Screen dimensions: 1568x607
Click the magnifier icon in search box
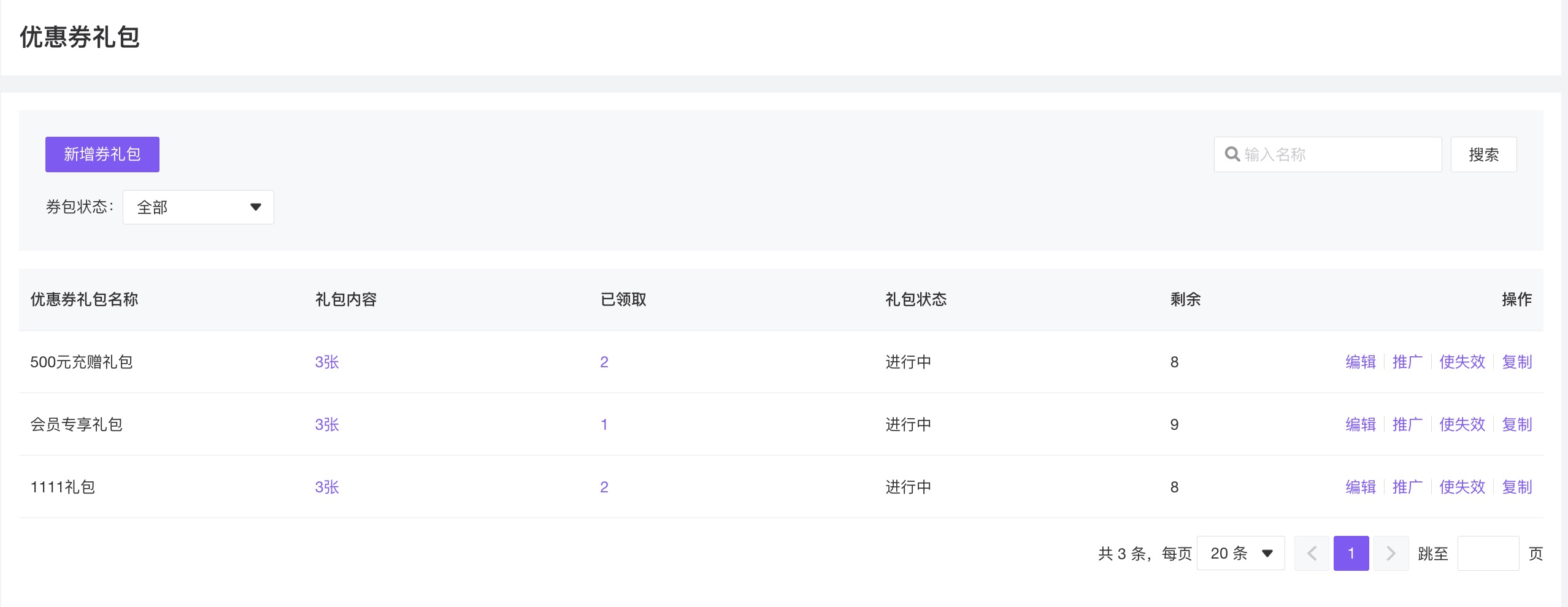(x=1232, y=155)
